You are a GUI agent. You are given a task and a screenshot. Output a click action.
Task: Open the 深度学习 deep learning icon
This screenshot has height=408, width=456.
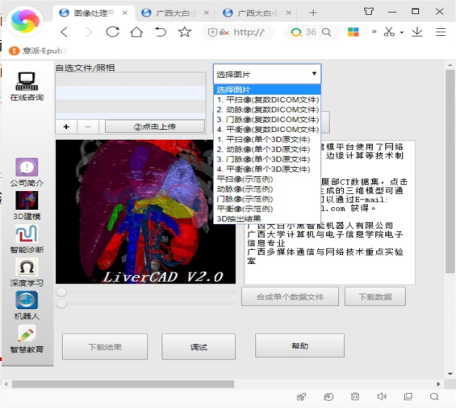click(27, 267)
